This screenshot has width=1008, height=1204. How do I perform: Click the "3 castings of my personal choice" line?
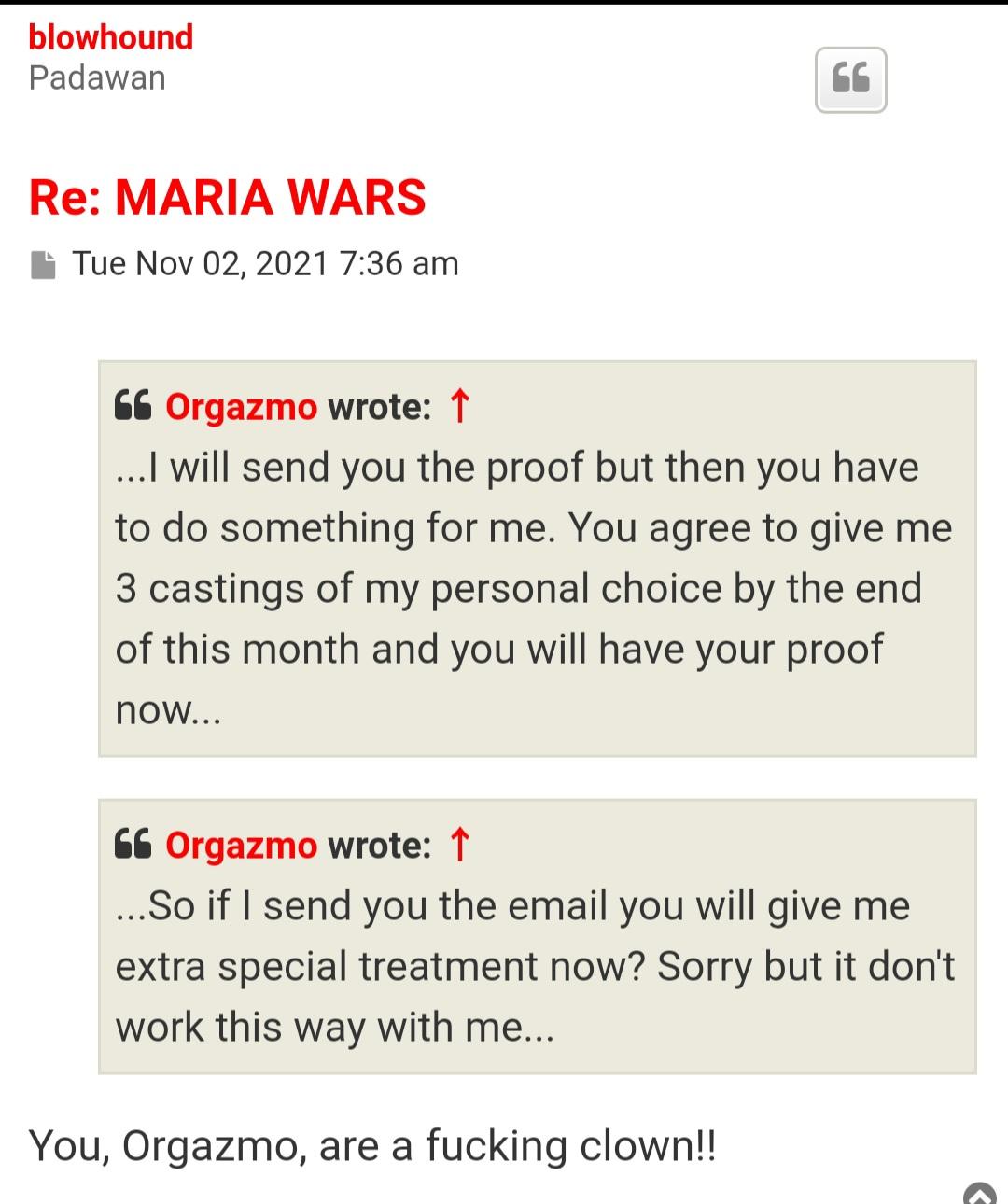[518, 589]
